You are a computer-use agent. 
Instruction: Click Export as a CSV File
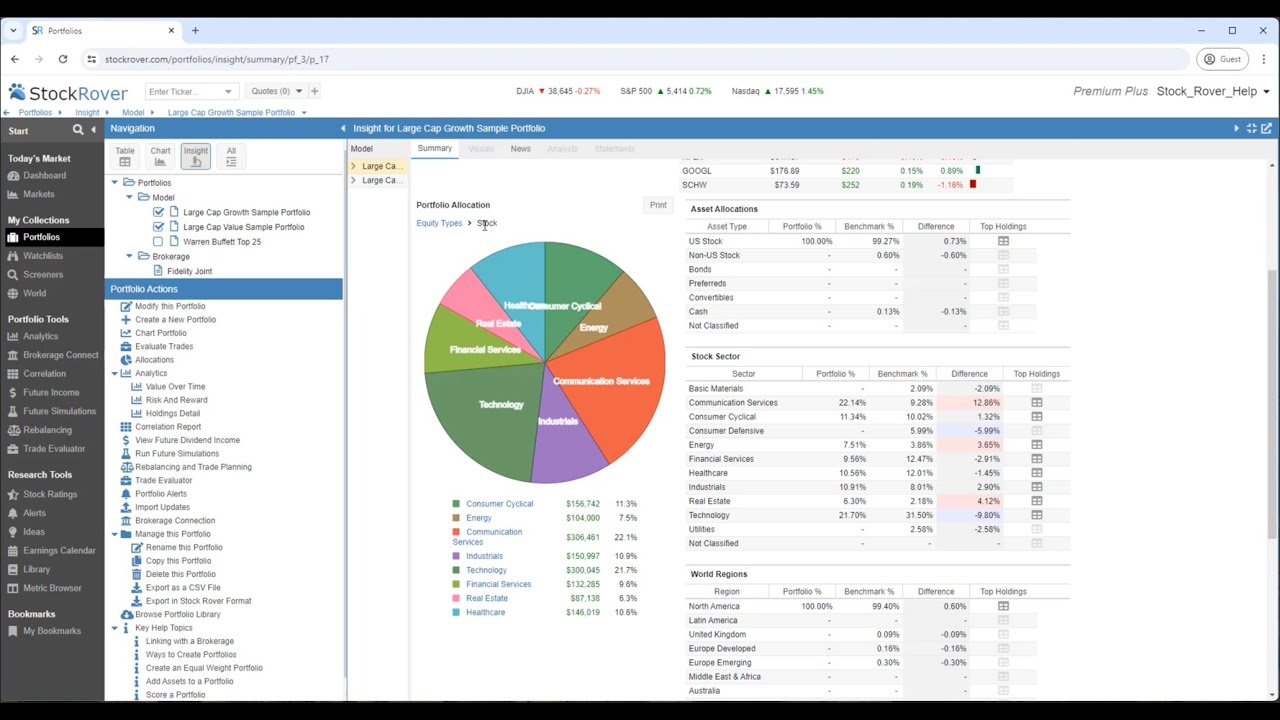(x=183, y=588)
